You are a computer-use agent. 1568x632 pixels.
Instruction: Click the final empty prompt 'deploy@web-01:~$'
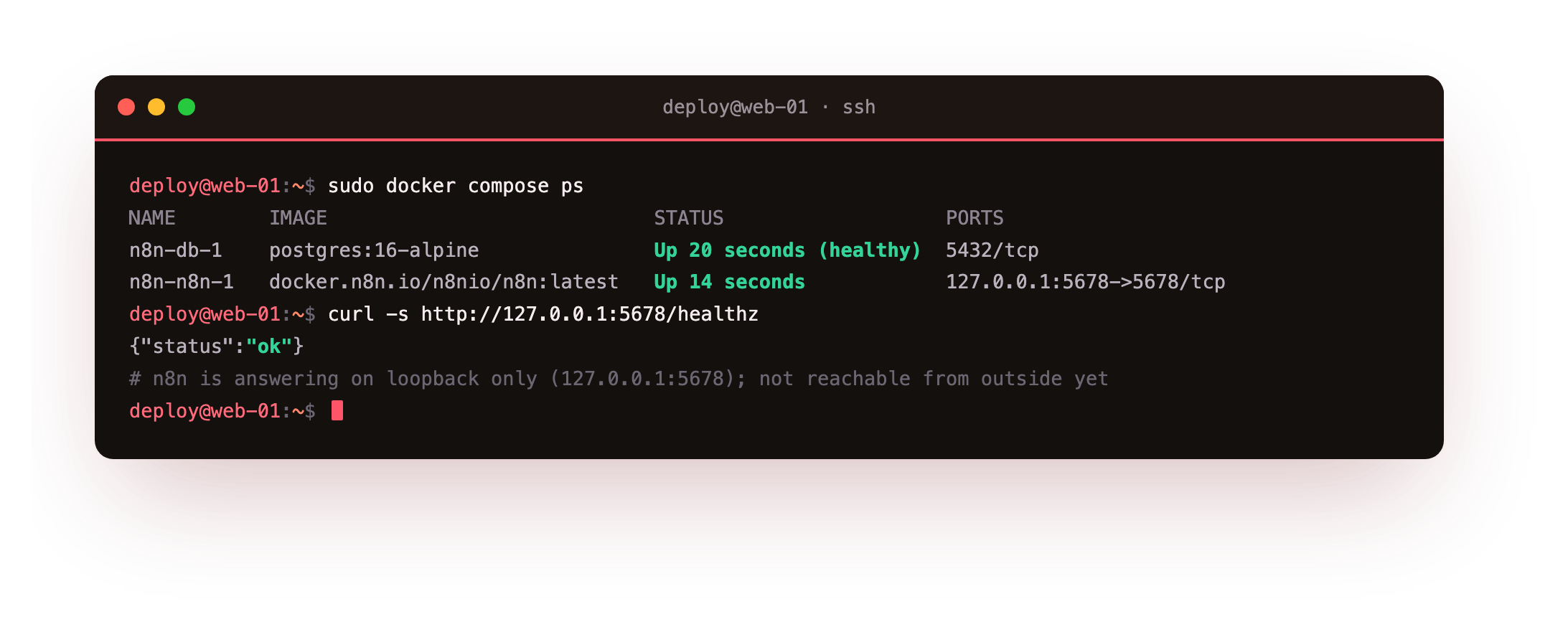coord(222,411)
